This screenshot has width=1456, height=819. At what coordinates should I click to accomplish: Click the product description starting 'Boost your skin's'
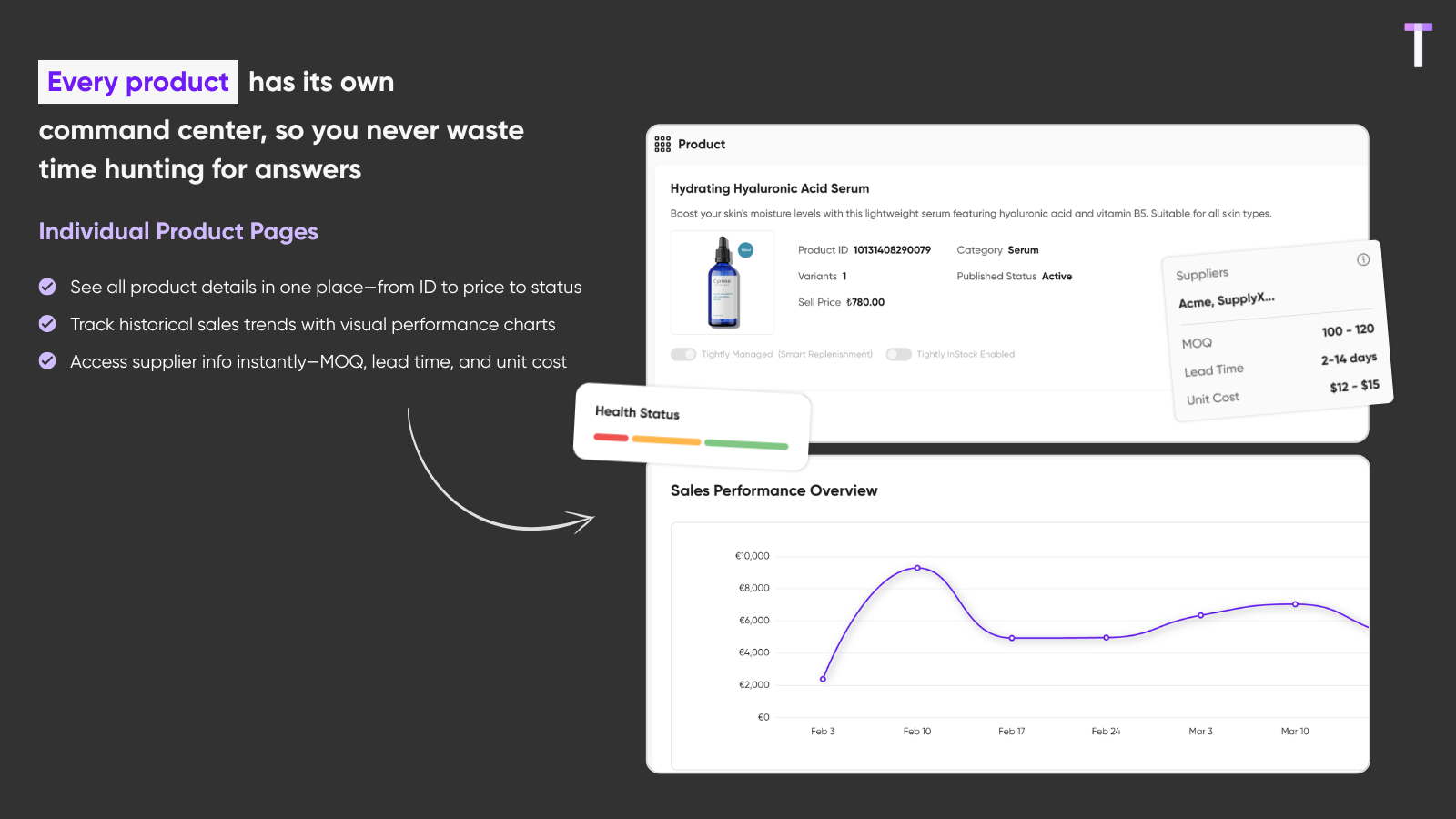pyautogui.click(x=971, y=214)
